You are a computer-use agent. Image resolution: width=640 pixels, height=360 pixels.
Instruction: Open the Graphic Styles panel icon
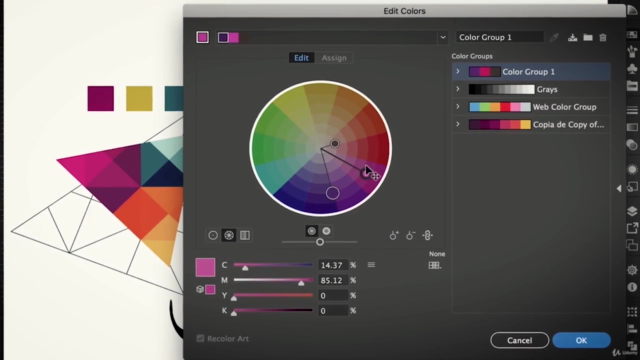click(x=632, y=187)
